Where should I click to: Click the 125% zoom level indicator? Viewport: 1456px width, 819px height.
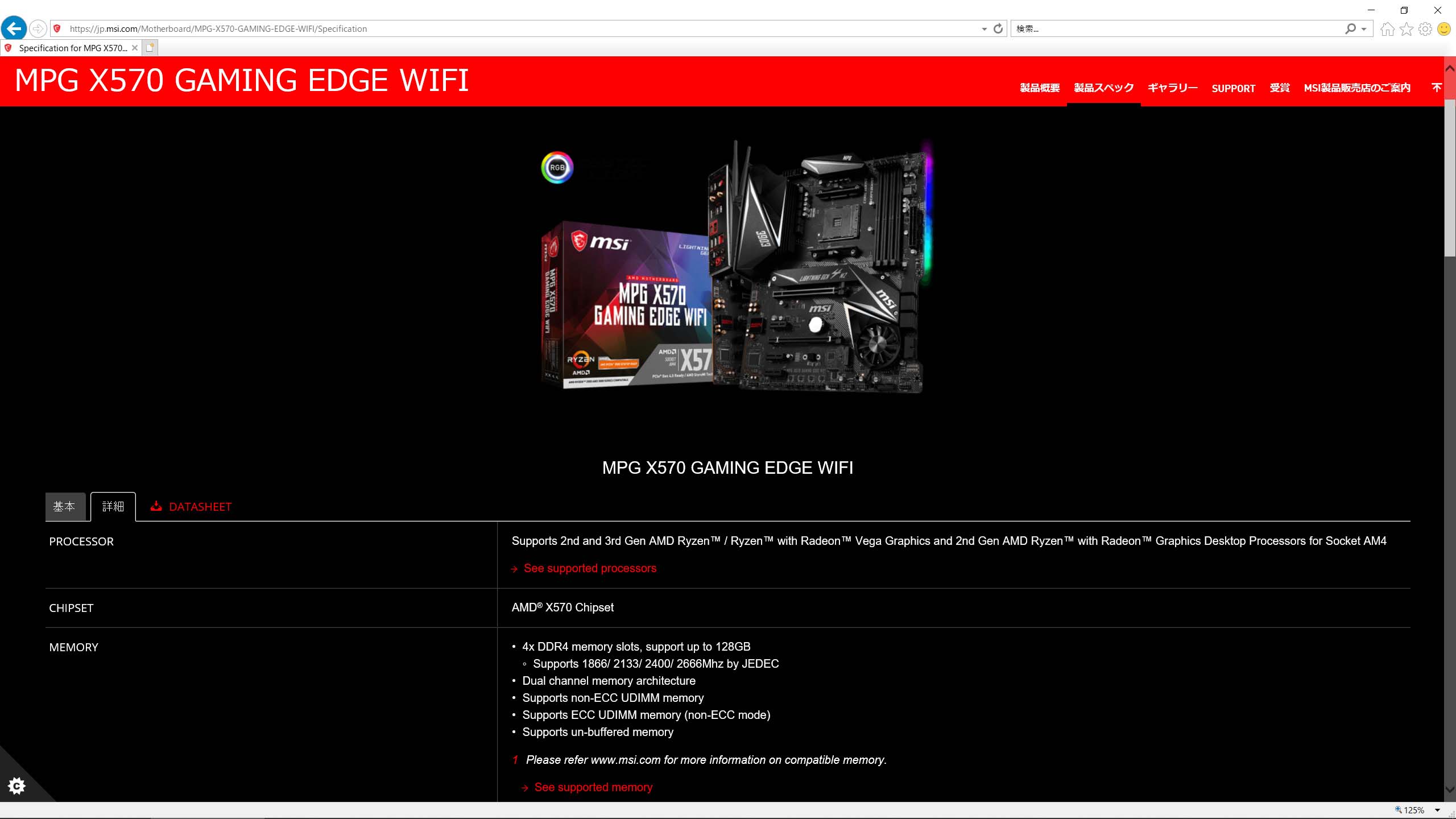pyautogui.click(x=1409, y=810)
